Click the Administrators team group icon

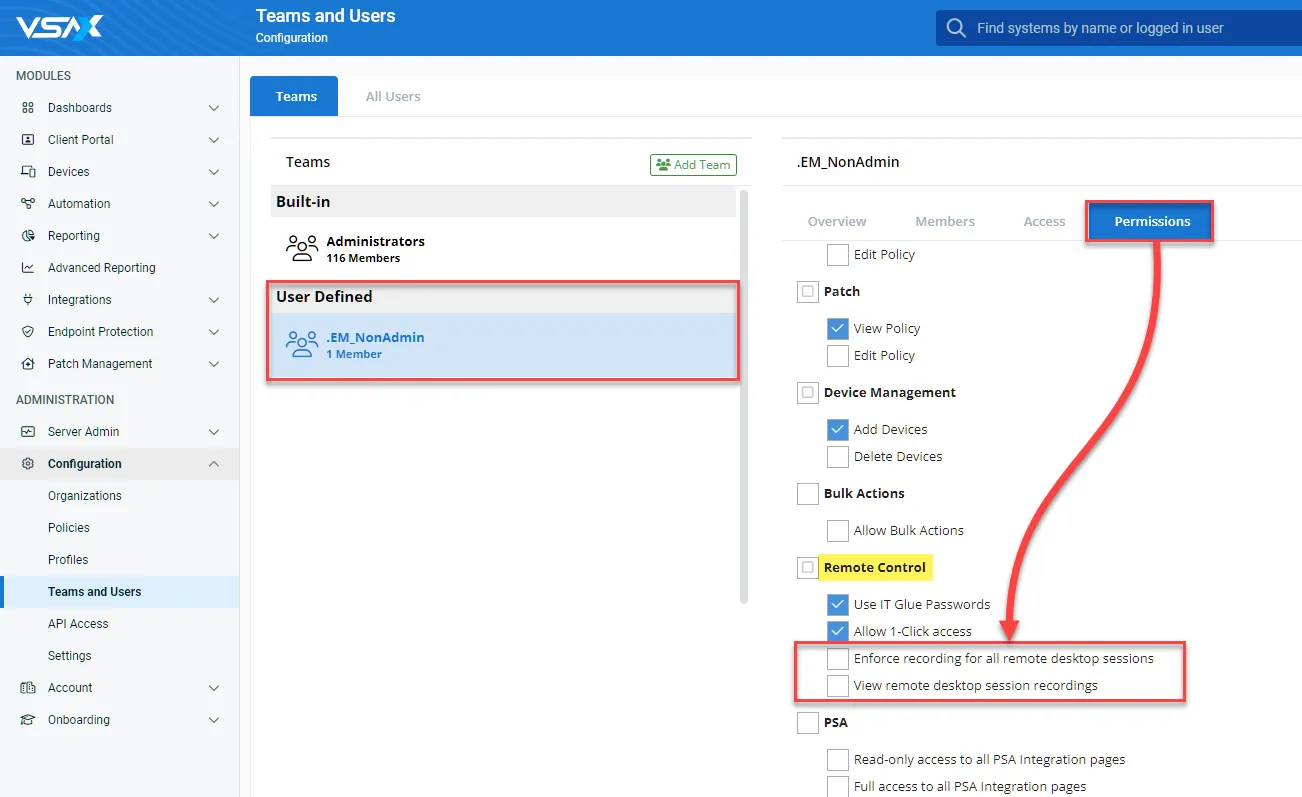(301, 248)
